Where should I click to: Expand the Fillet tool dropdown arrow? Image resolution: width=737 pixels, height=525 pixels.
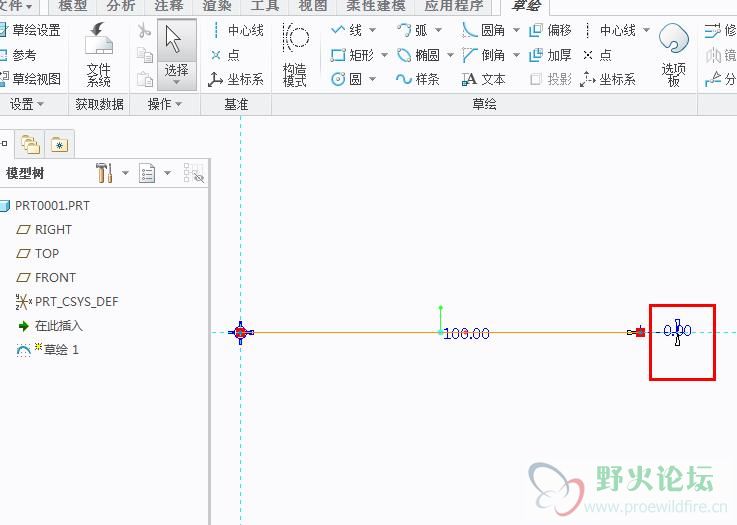coord(516,31)
